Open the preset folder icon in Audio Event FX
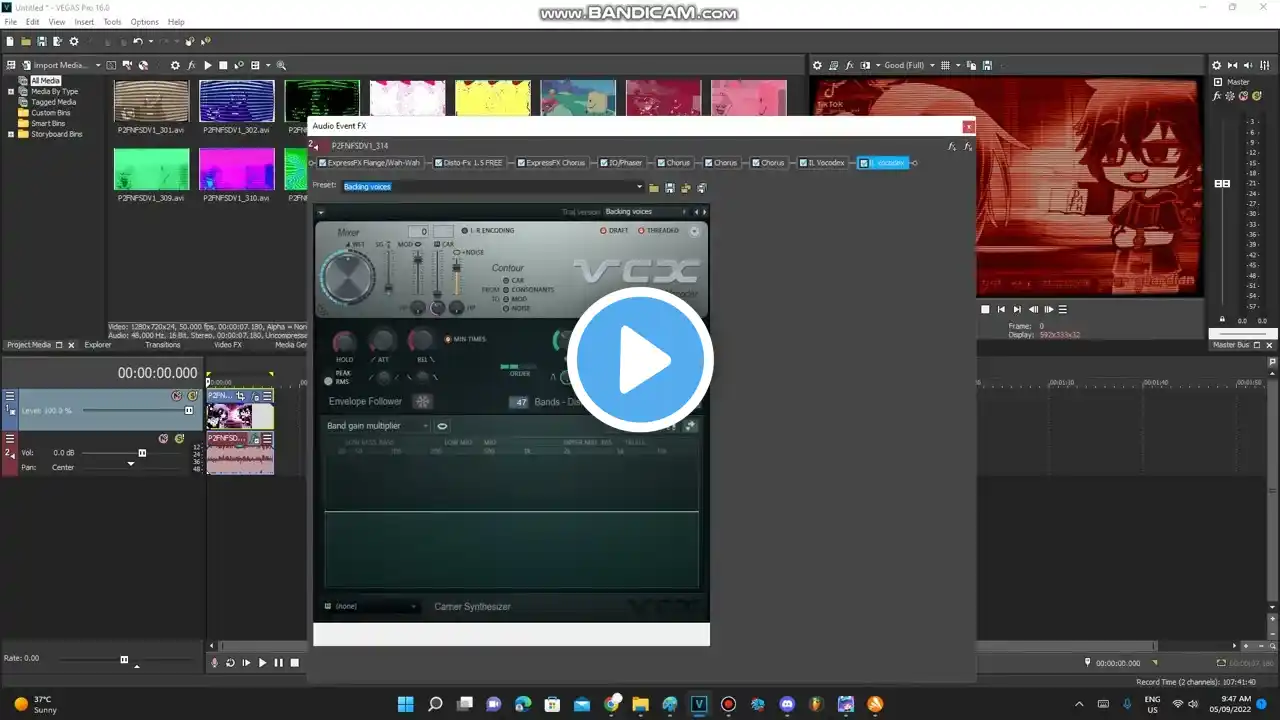Viewport: 1280px width, 720px height. [654, 187]
